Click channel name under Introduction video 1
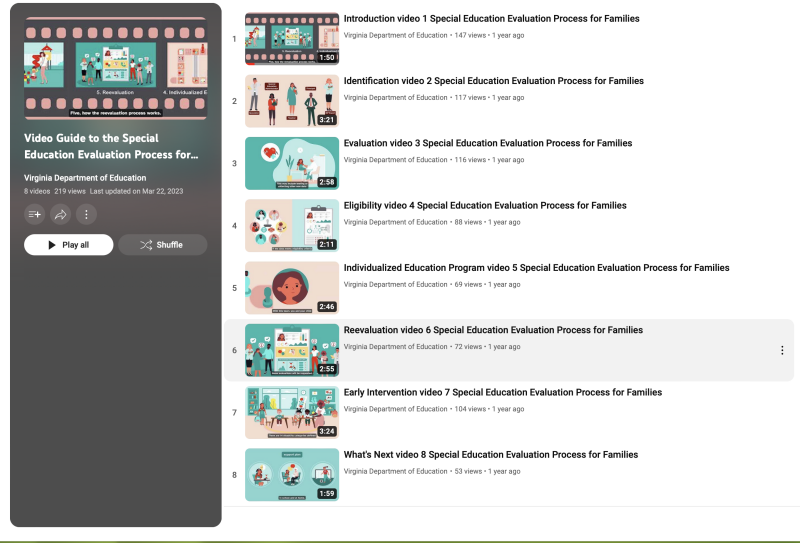The image size is (800, 543). [x=395, y=35]
